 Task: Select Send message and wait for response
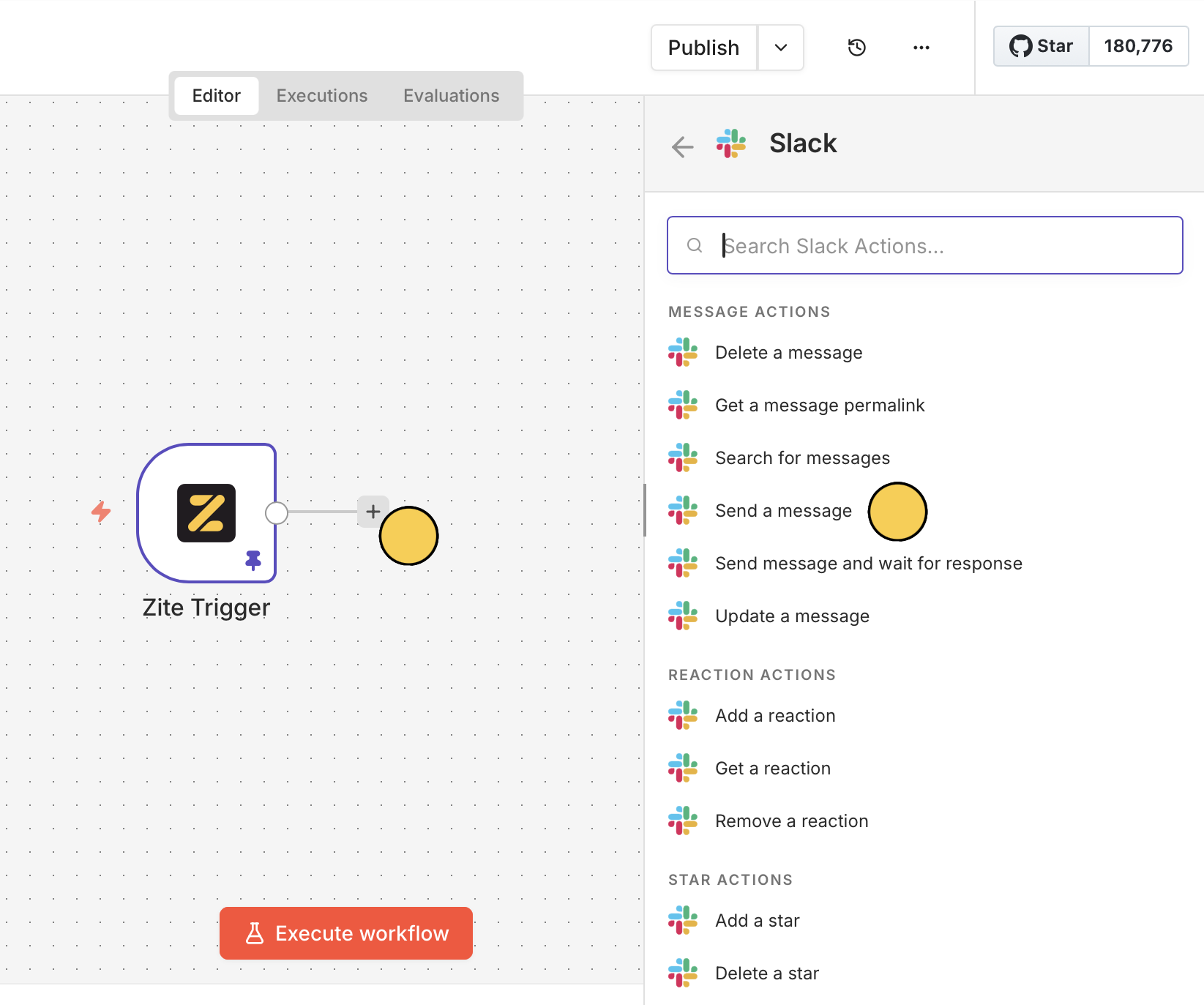click(x=869, y=564)
